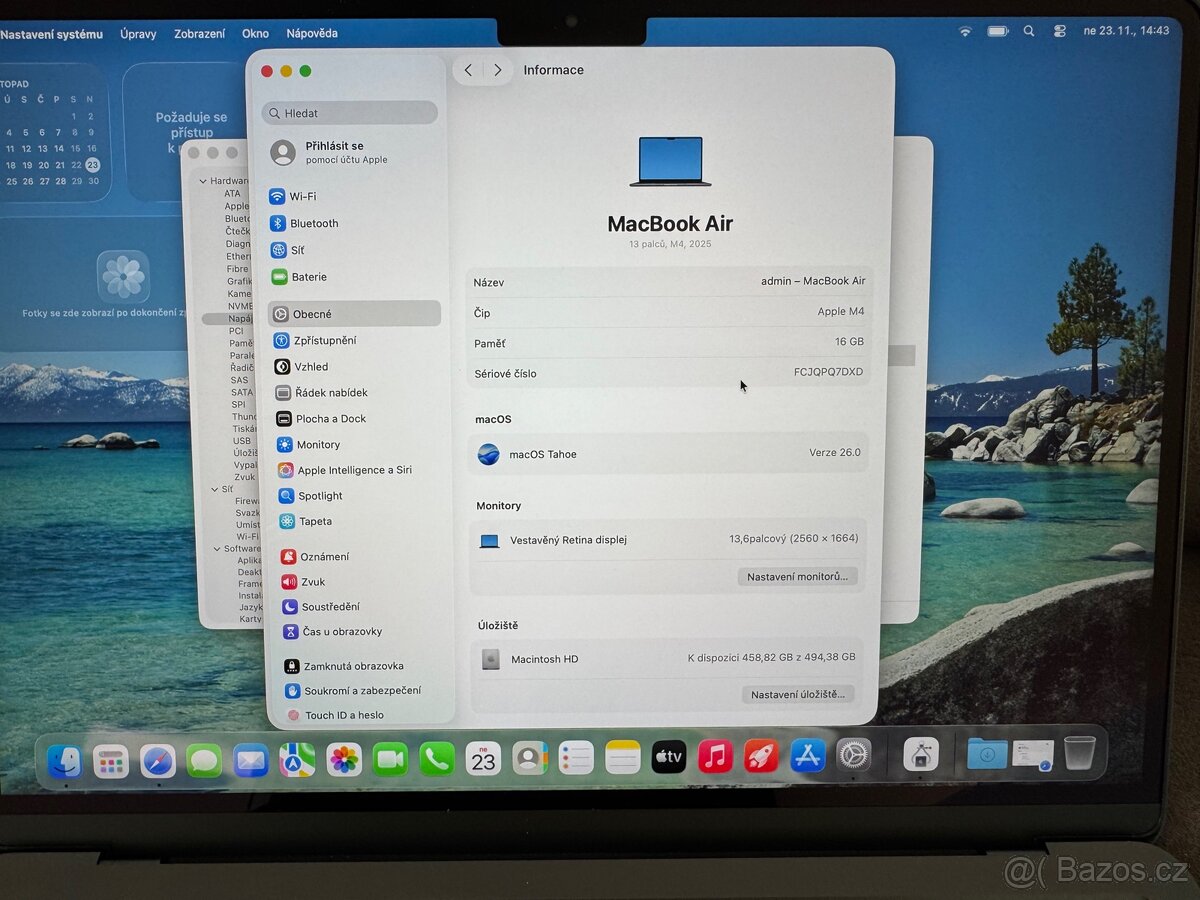Viewport: 1200px width, 900px height.
Task: Click the Nastavení úložiště button
Action: (x=797, y=693)
